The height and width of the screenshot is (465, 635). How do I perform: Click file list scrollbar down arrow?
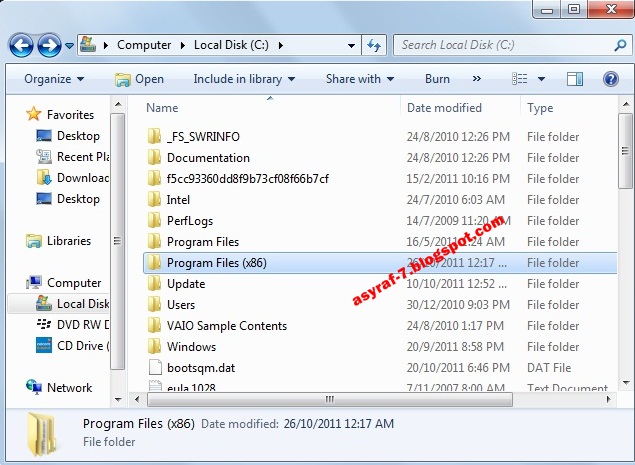click(x=626, y=383)
